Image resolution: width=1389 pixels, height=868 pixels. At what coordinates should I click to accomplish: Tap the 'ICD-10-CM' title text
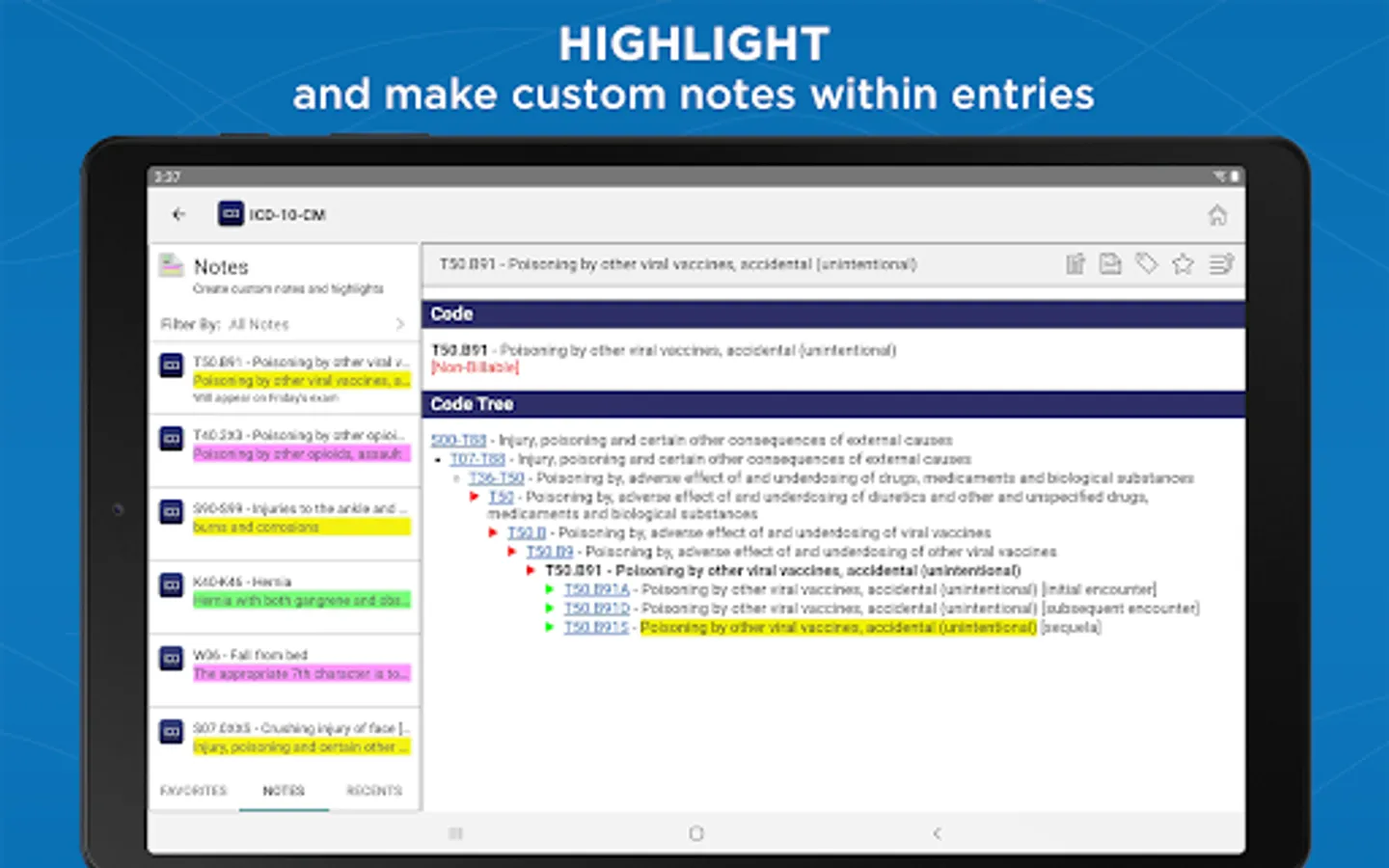click(287, 214)
